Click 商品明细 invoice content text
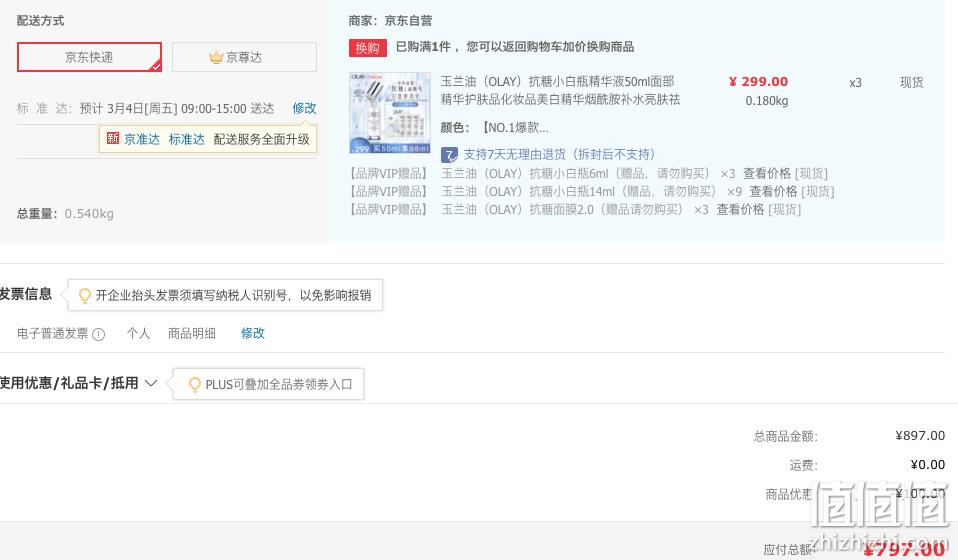The image size is (958, 560). (x=191, y=333)
